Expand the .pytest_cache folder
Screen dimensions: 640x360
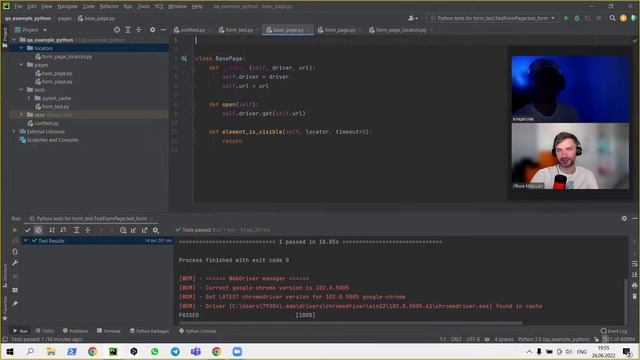29,98
